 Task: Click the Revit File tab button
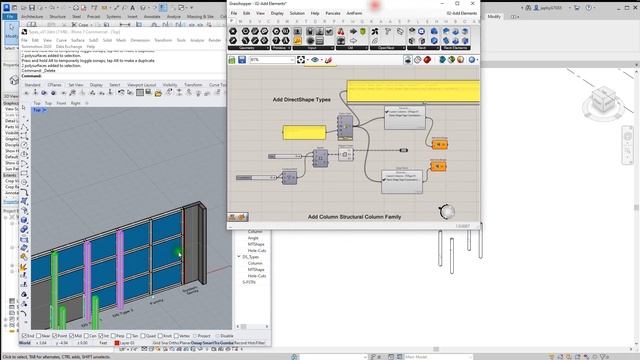pyautogui.click(x=10, y=16)
